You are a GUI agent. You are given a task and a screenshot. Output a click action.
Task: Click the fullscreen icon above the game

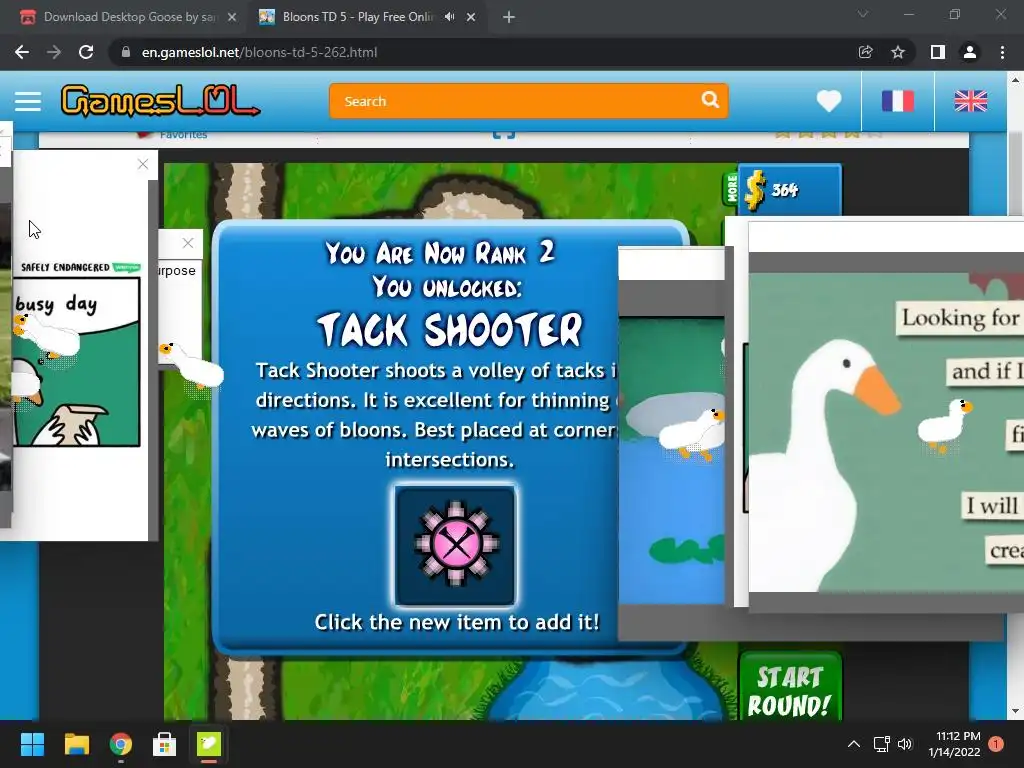[x=504, y=135]
